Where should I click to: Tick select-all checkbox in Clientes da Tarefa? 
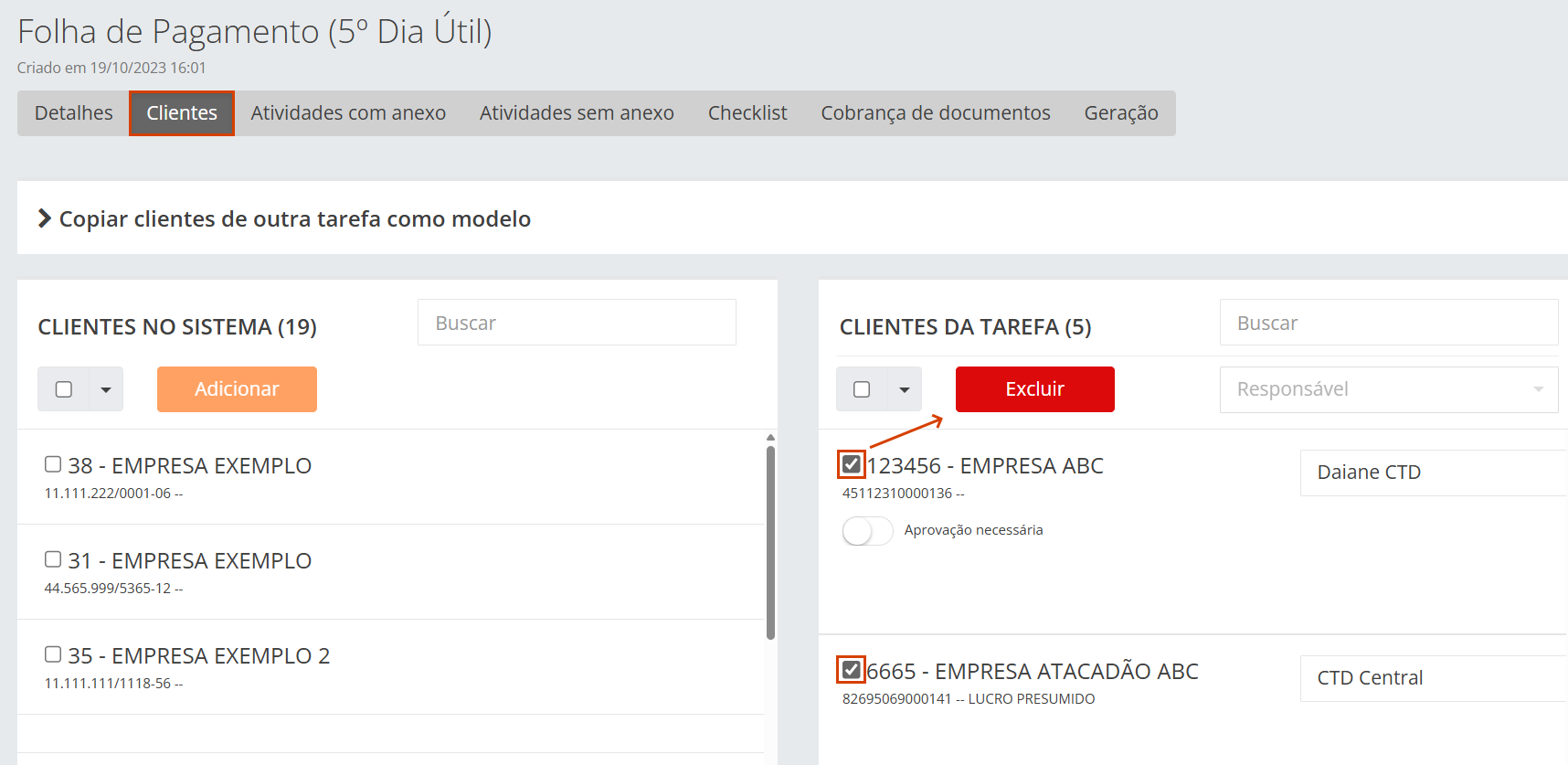click(x=862, y=389)
